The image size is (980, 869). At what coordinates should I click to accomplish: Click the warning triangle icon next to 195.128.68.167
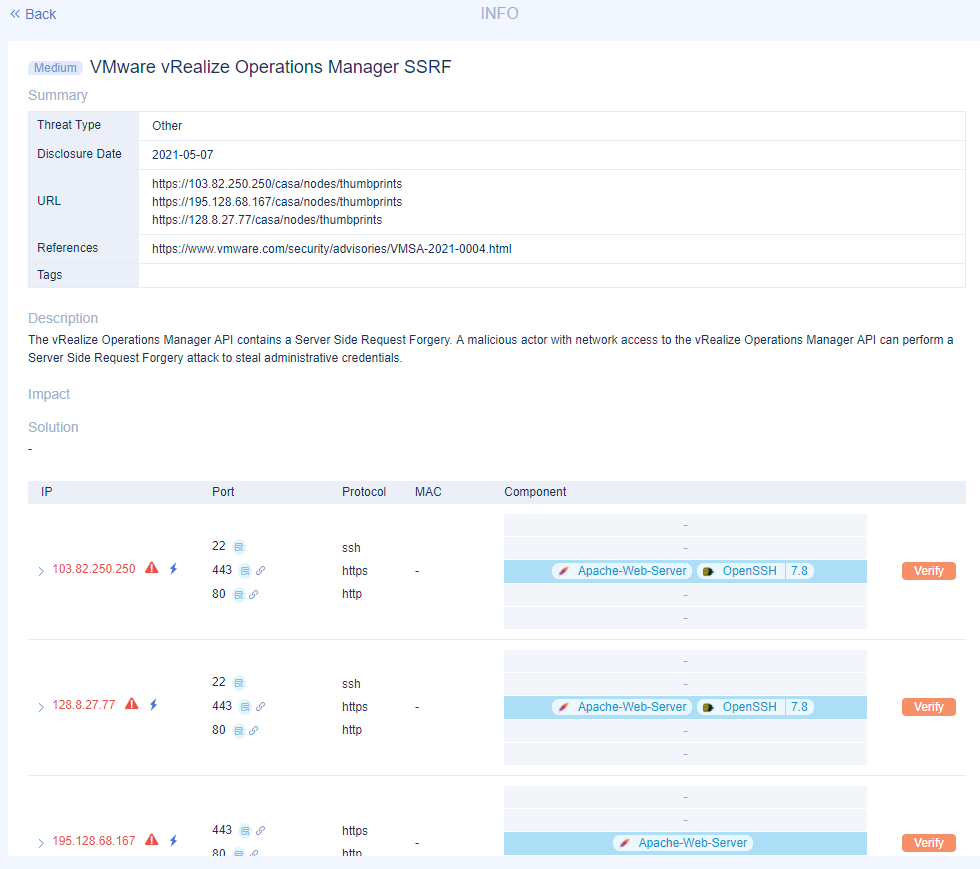(x=152, y=840)
